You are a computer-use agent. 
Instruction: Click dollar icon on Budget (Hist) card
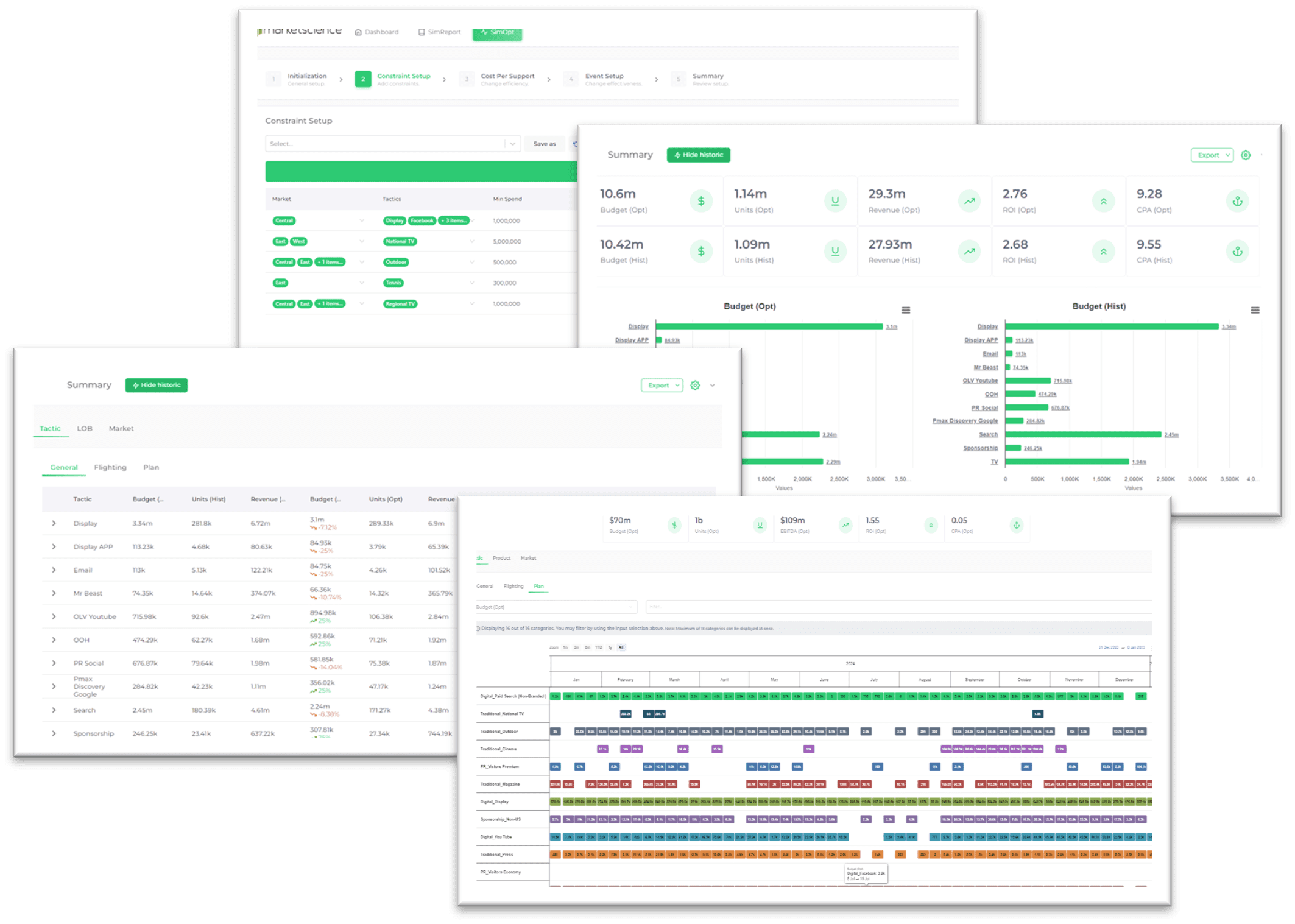tap(701, 252)
